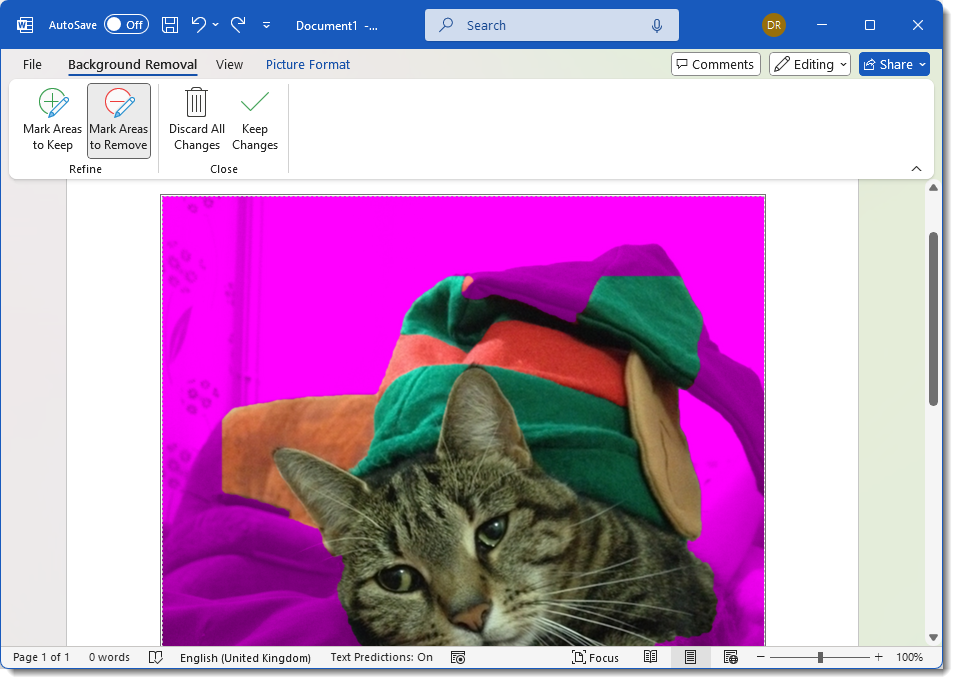Click the zoom slider handle
Screen dimensions: 958x684
[x=820, y=657]
